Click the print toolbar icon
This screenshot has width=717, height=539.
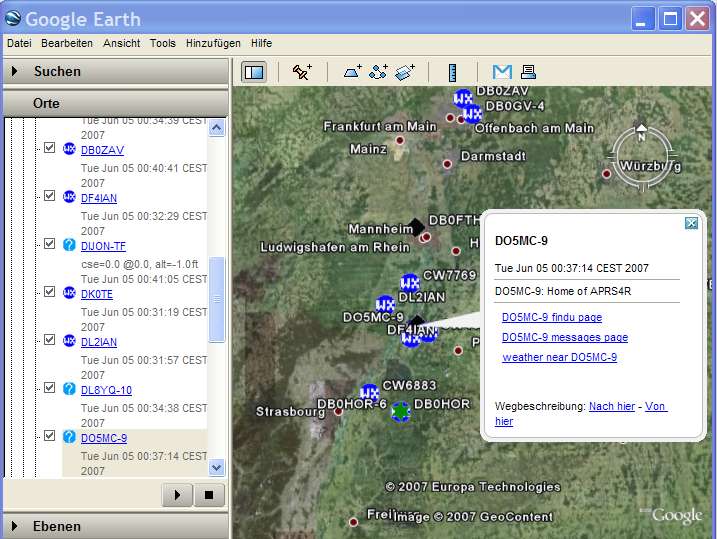[x=528, y=72]
